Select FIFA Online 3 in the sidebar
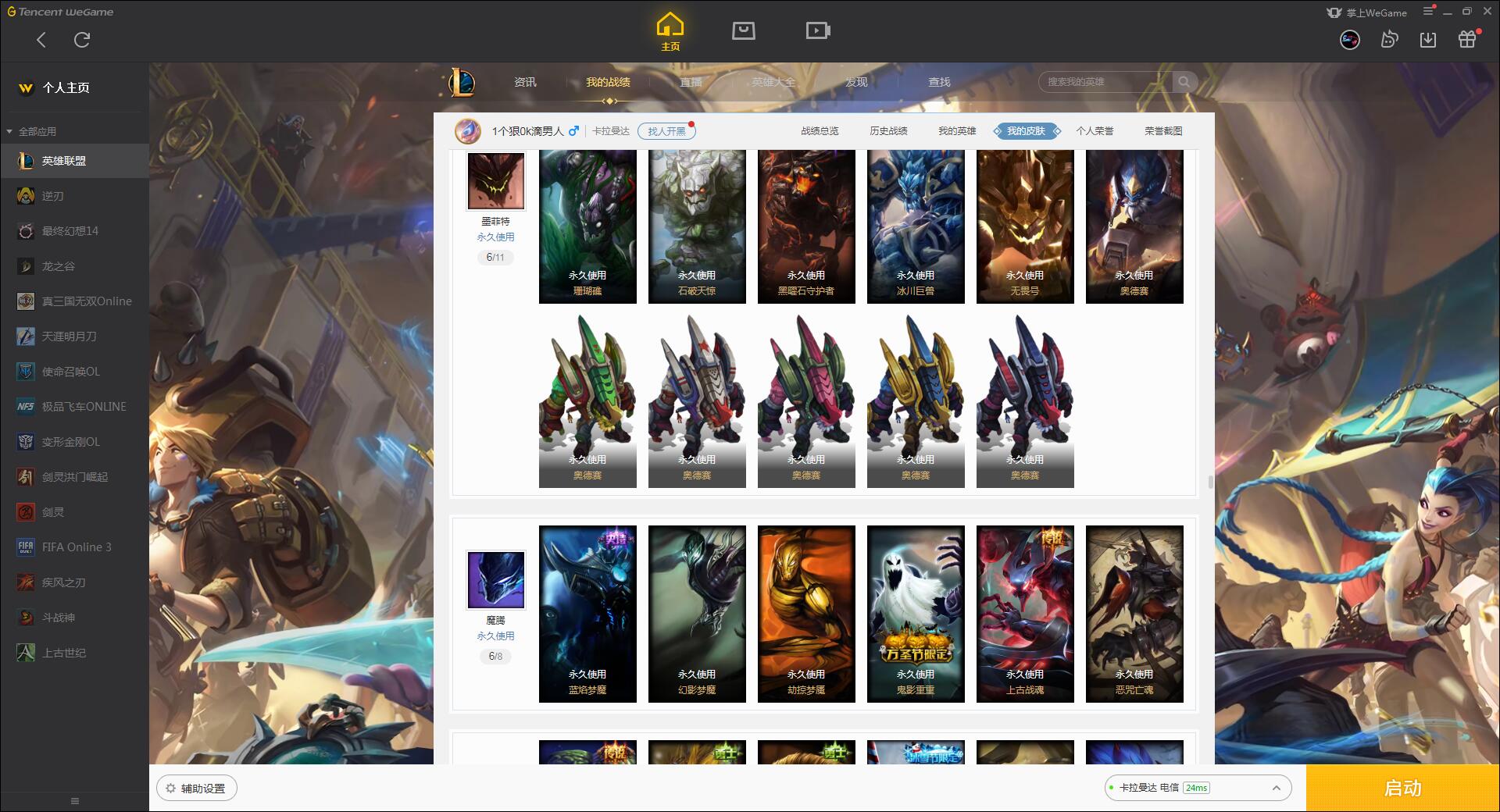The height and width of the screenshot is (812, 1500). 74,547
